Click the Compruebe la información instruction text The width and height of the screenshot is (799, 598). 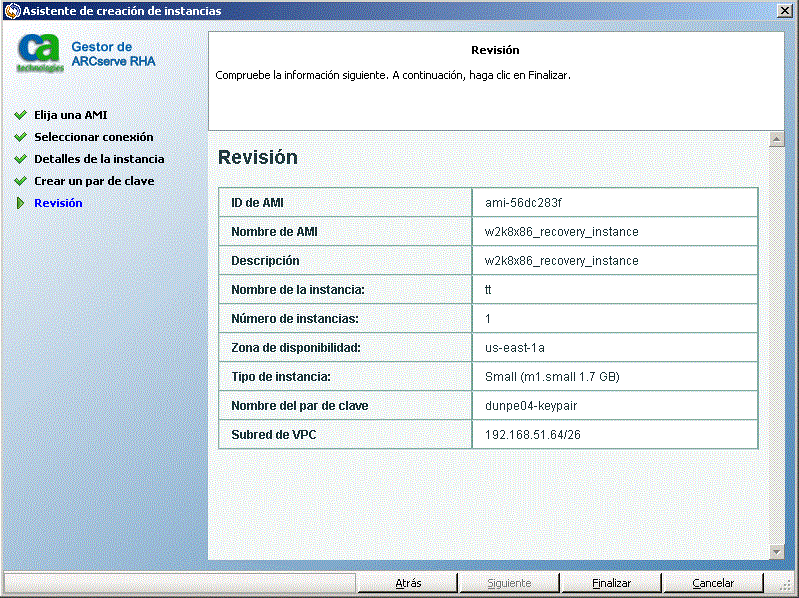[393, 75]
